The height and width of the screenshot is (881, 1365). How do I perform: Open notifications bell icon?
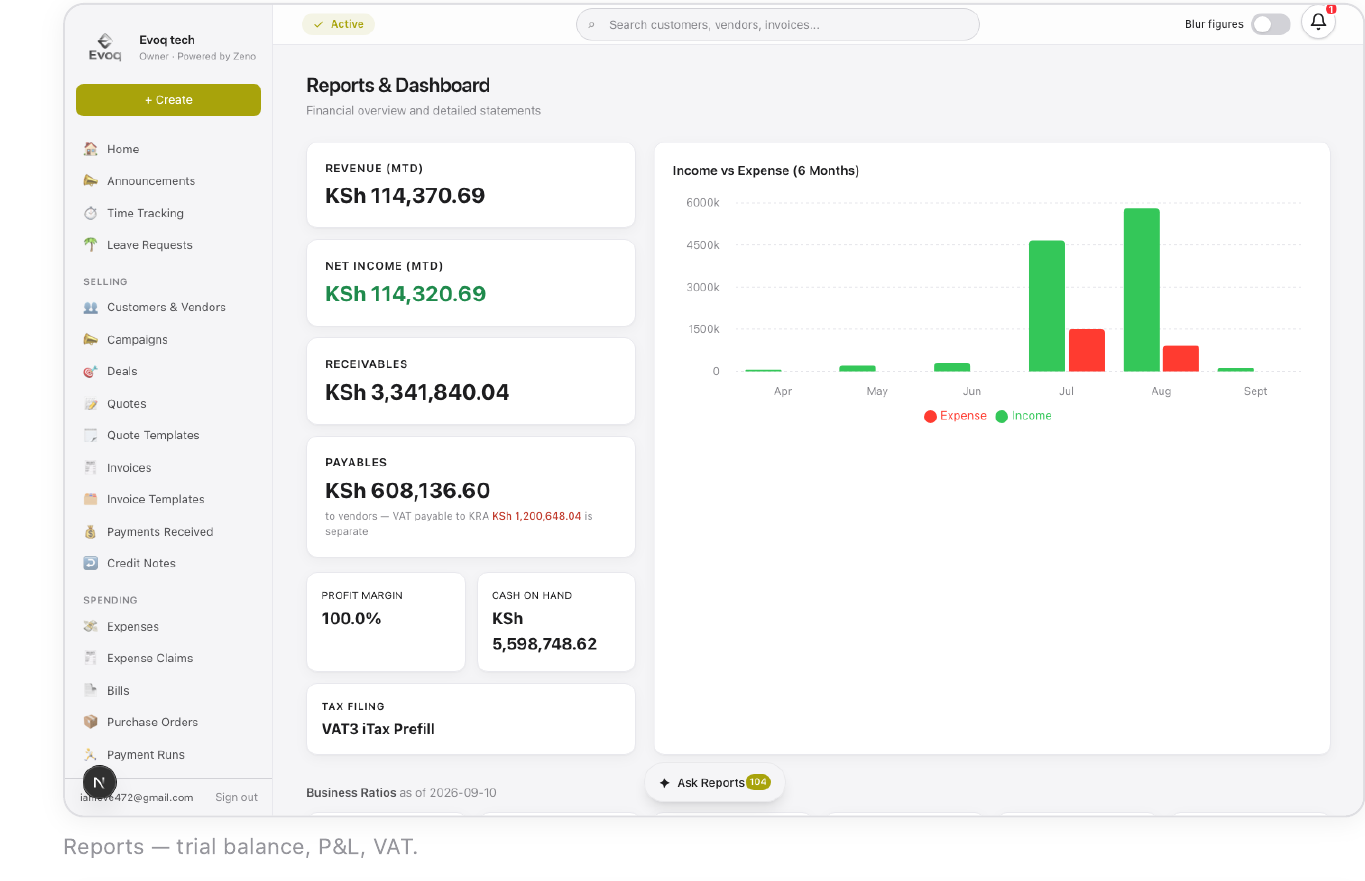click(x=1318, y=22)
